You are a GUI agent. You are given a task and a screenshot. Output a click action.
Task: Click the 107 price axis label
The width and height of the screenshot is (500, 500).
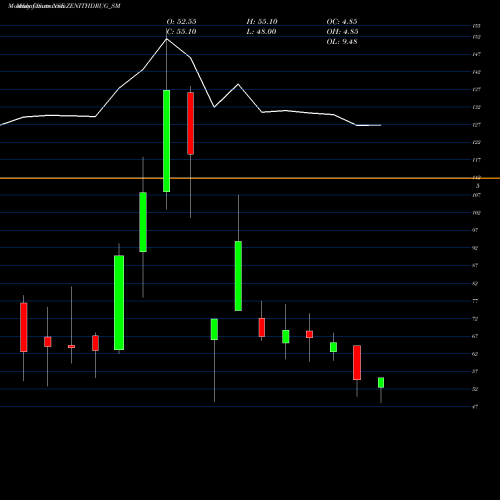476,195
